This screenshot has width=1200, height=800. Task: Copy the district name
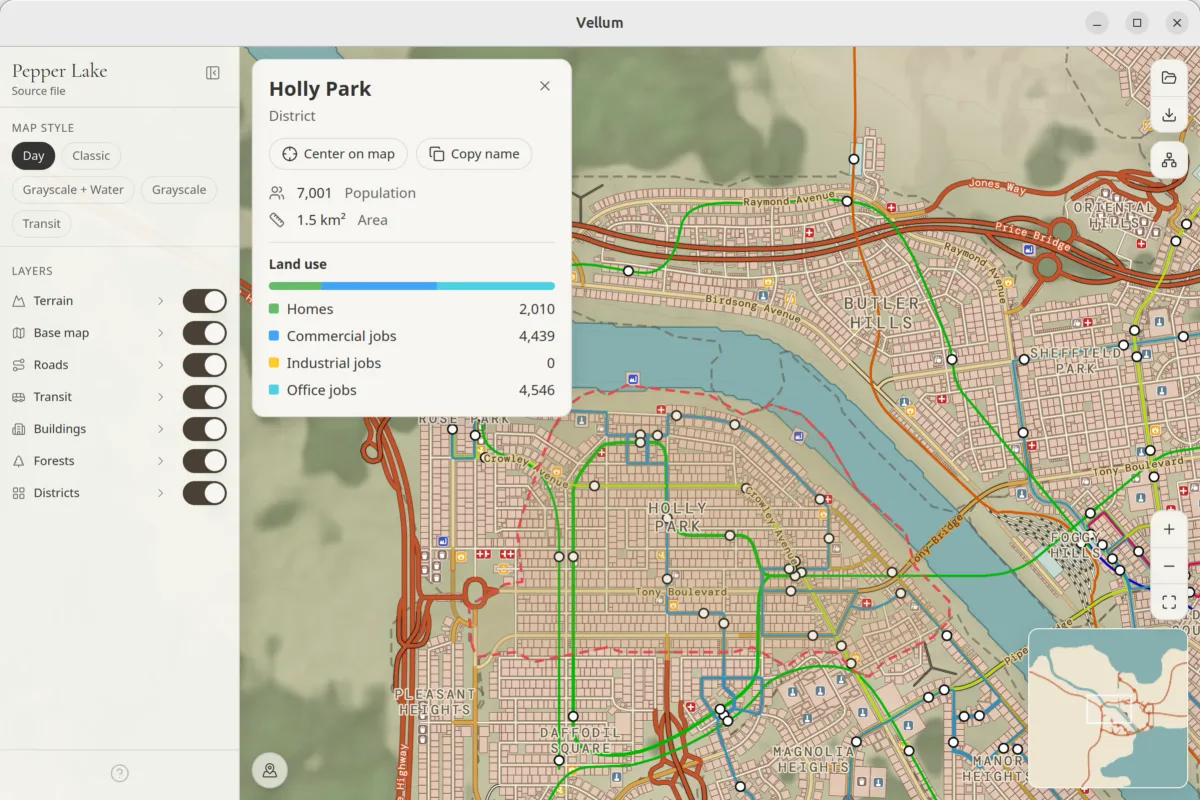pos(474,154)
